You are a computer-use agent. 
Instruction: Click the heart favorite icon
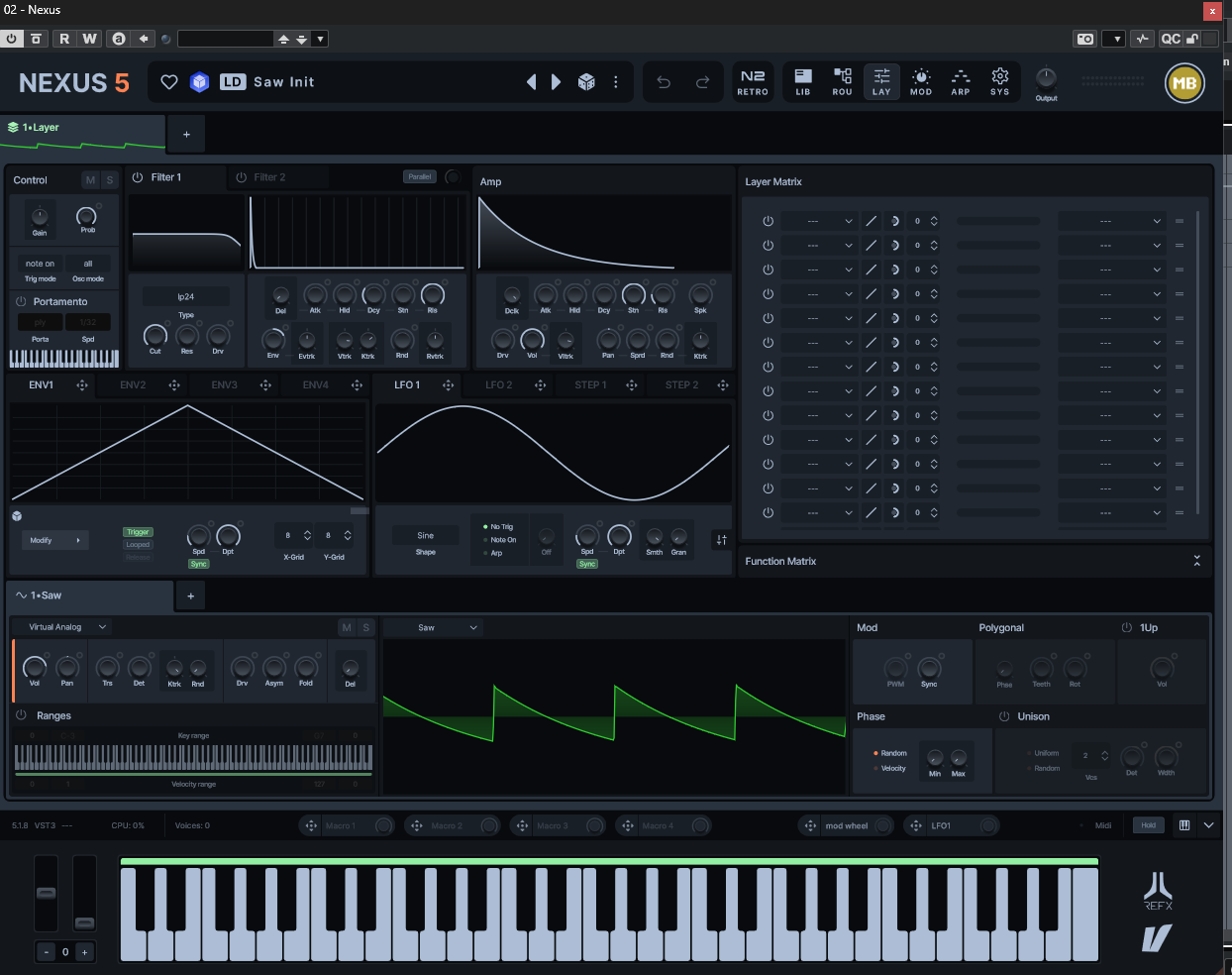(x=169, y=82)
